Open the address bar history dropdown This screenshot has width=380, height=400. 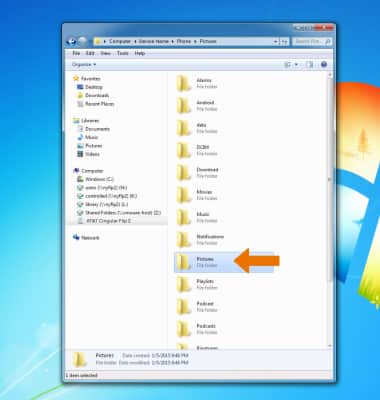pos(276,42)
